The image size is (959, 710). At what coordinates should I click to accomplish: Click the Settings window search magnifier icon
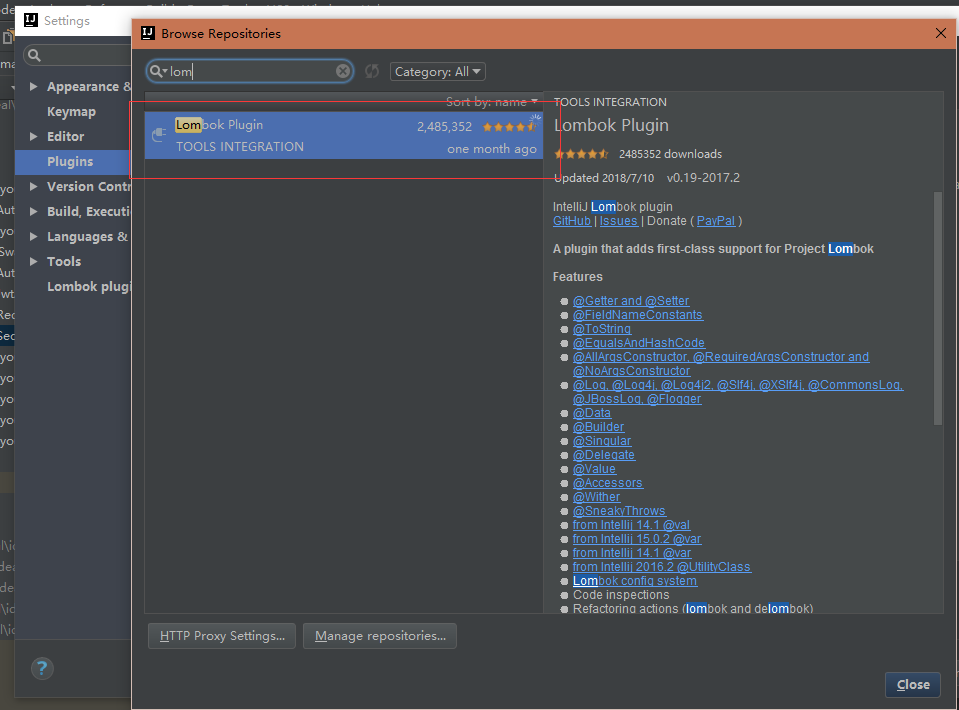tap(35, 56)
